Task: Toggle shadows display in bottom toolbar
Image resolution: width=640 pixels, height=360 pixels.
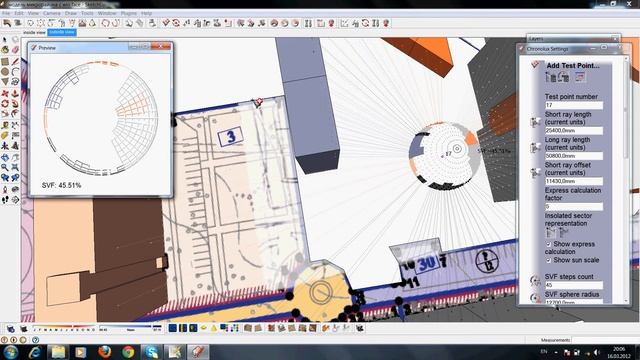Action: tap(24, 329)
